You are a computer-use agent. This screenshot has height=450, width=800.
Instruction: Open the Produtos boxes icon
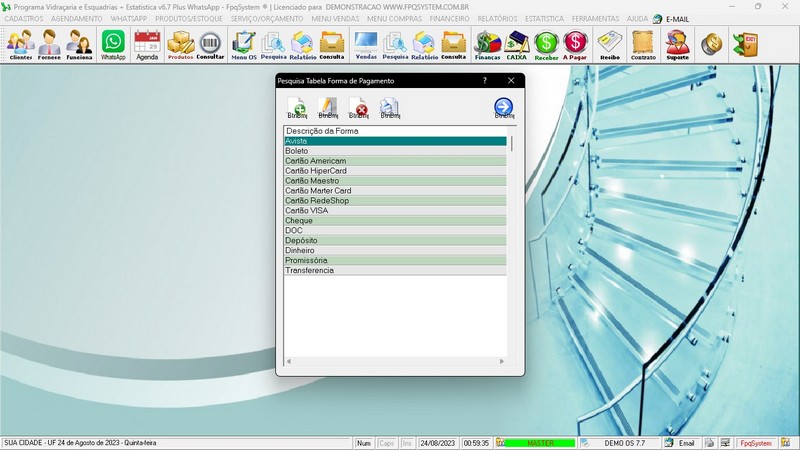(181, 45)
